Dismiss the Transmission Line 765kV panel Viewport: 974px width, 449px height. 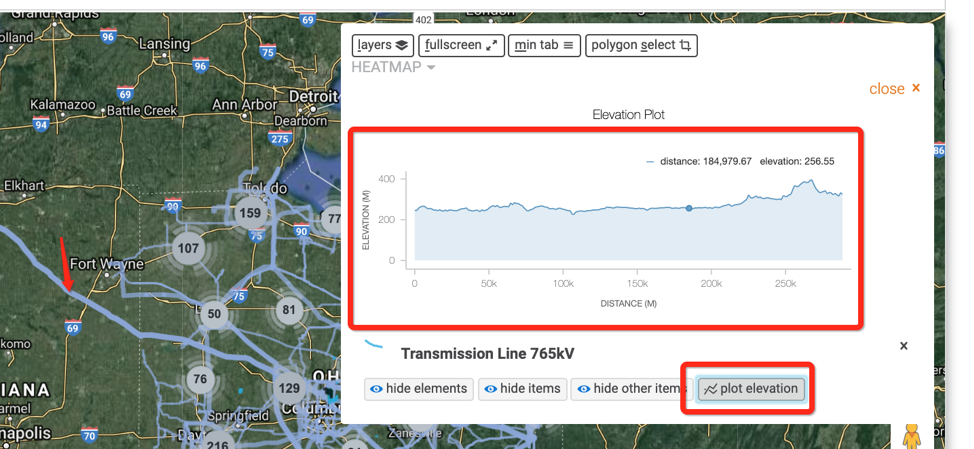(903, 346)
